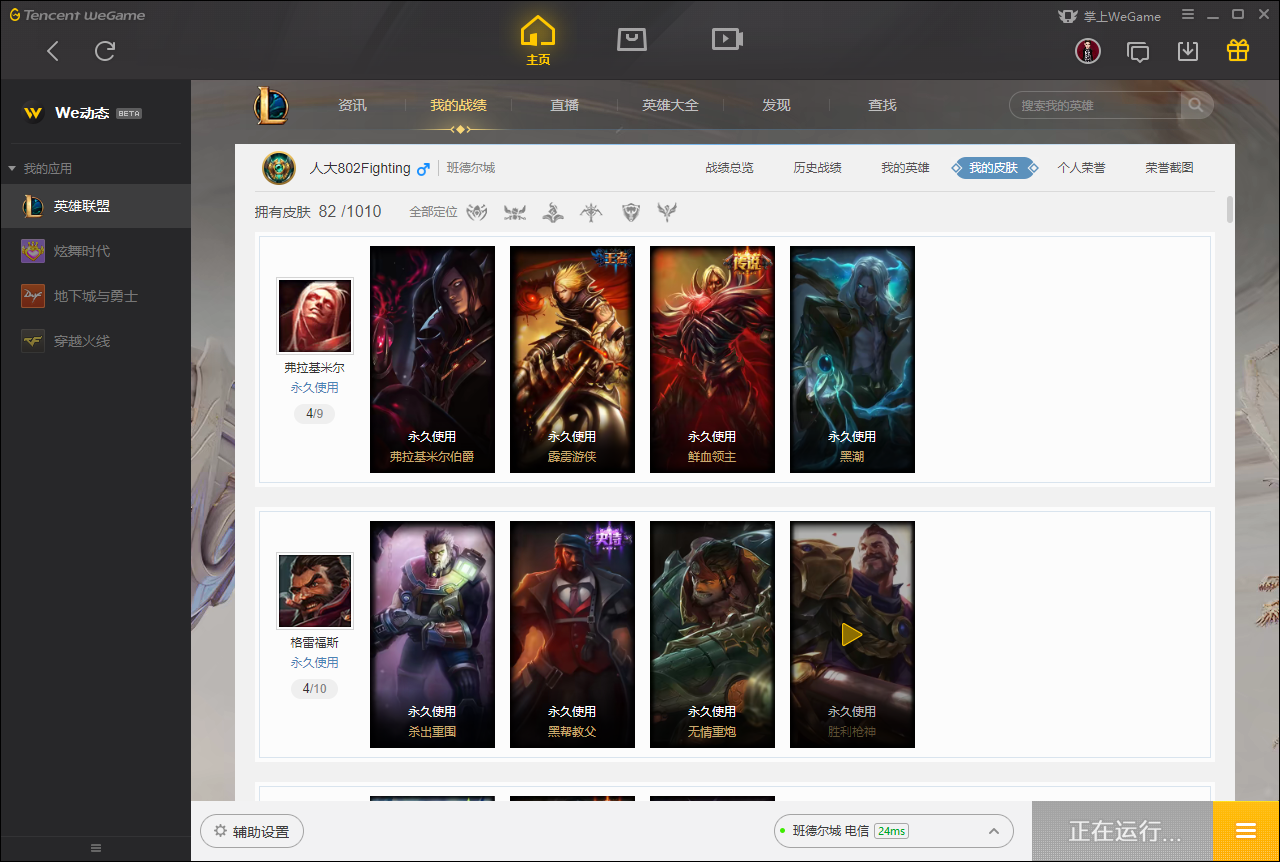1280x862 pixels.
Task: Go back with the left arrow icon
Action: pos(53,51)
